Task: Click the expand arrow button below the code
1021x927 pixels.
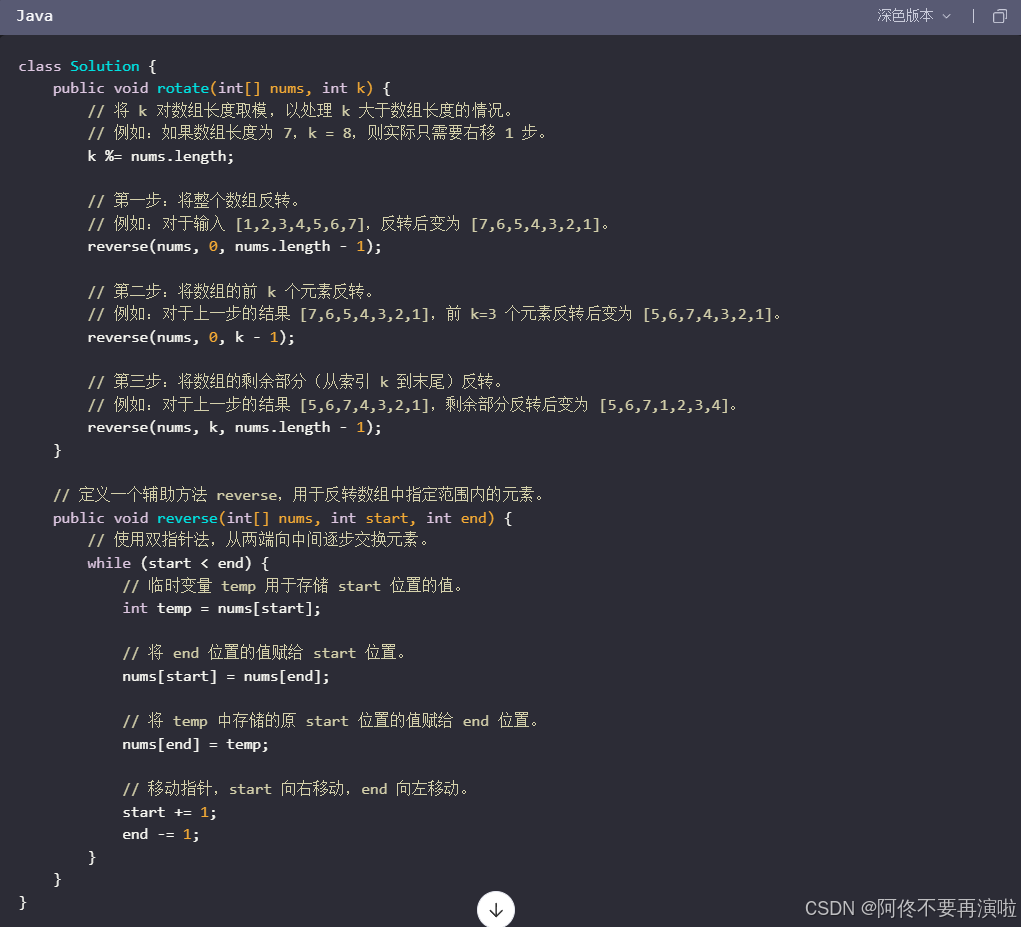Action: [x=496, y=909]
